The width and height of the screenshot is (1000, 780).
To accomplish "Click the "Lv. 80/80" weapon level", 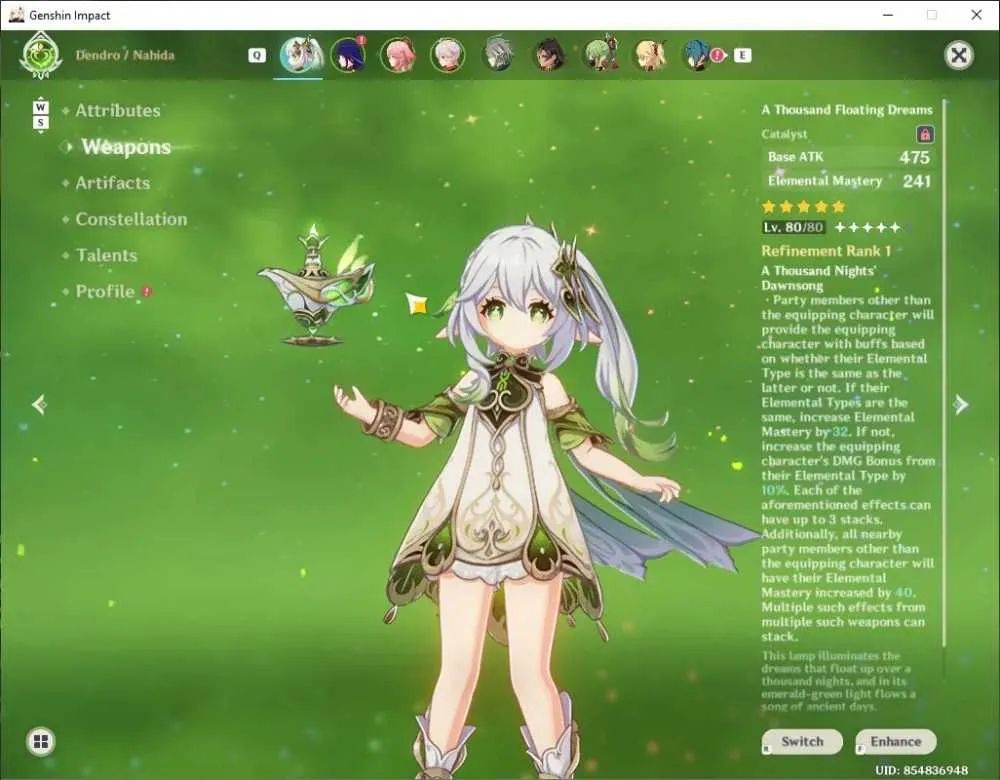I will coord(793,228).
